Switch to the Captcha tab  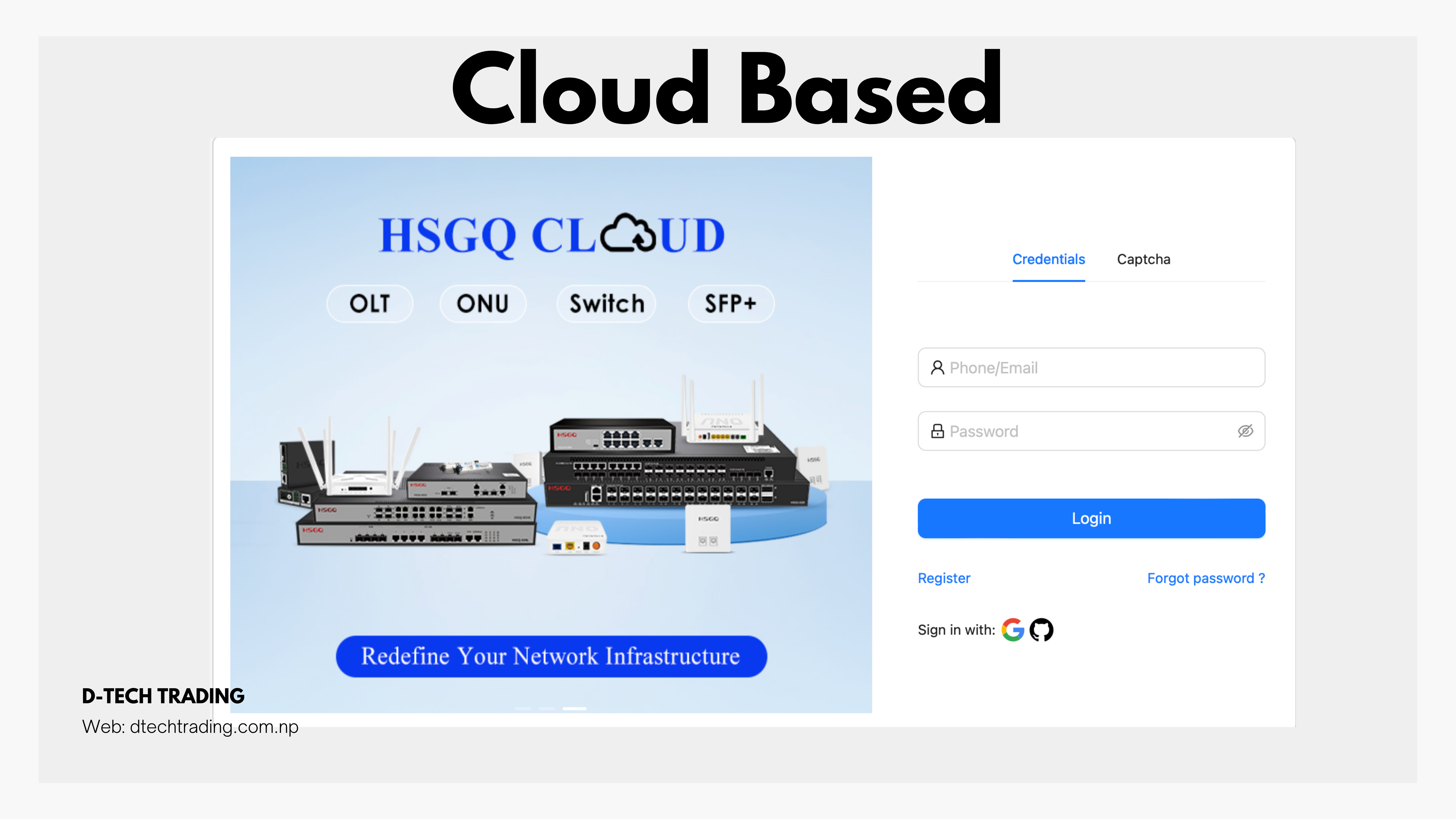point(1143,259)
